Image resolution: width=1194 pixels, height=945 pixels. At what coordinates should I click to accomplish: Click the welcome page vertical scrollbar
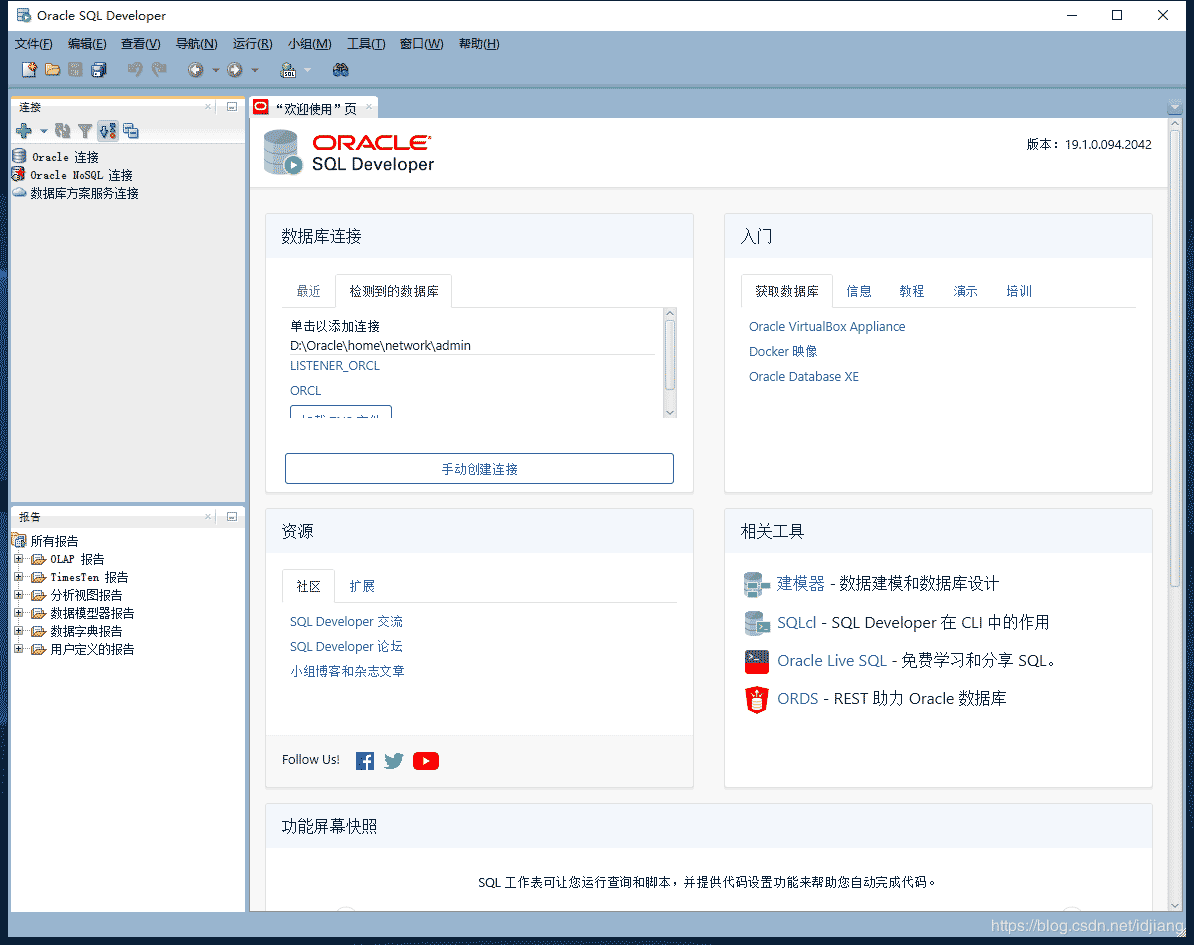[1175, 358]
